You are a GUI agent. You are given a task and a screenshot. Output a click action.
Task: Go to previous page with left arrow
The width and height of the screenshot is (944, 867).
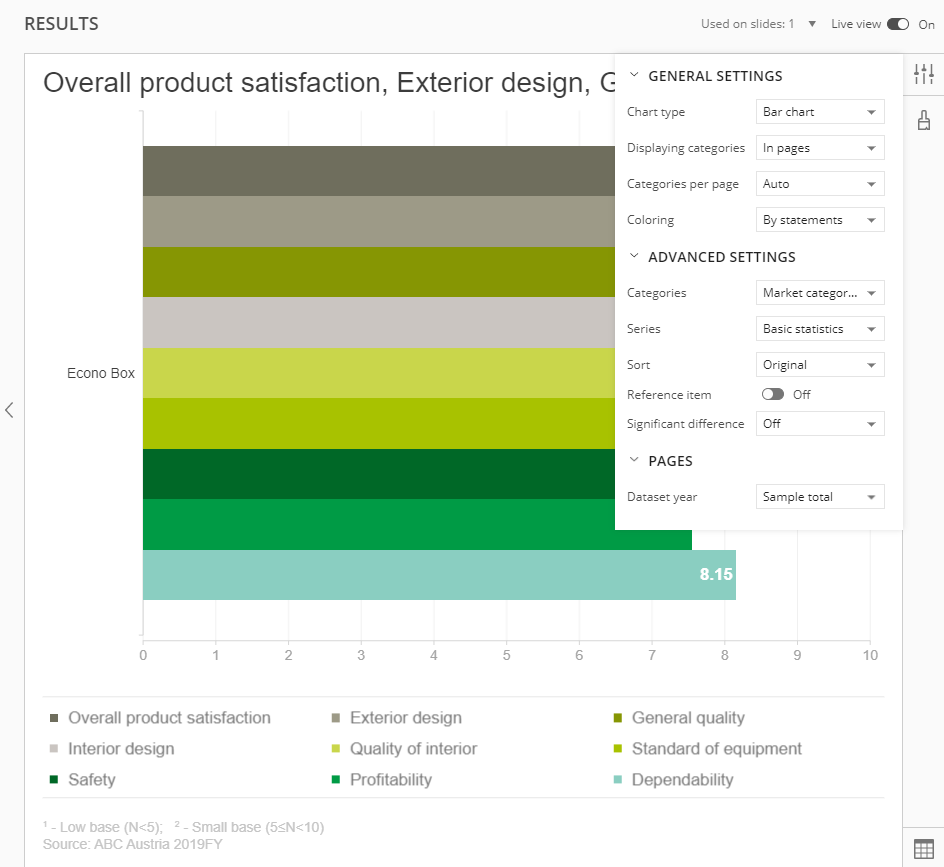pos(9,410)
